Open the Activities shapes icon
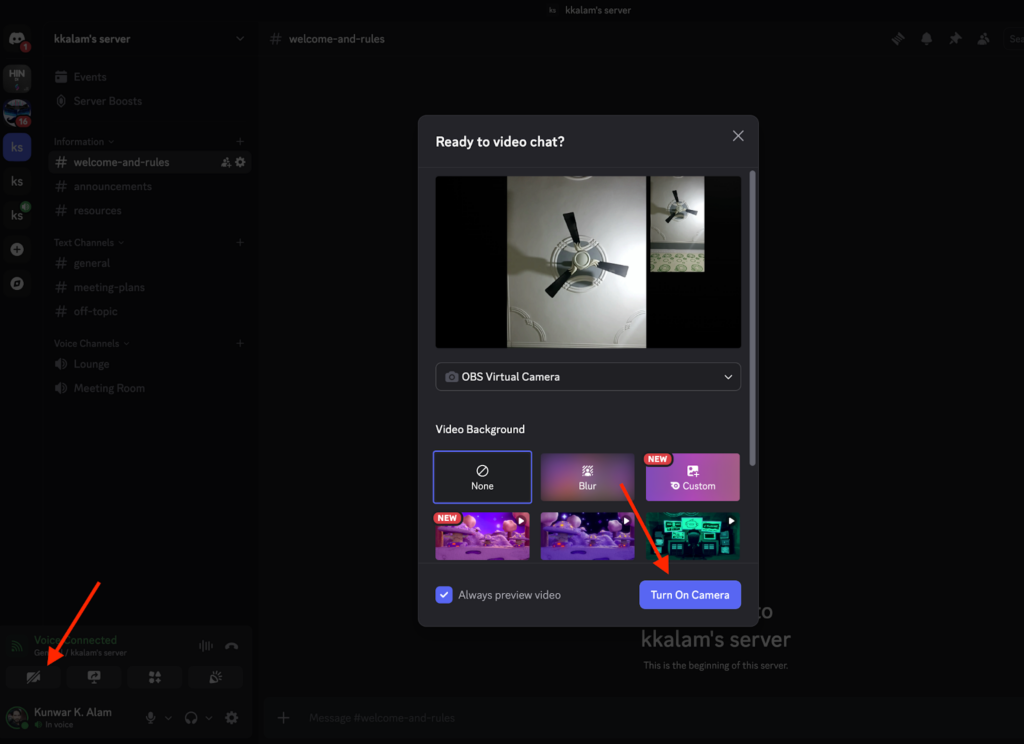 point(154,677)
